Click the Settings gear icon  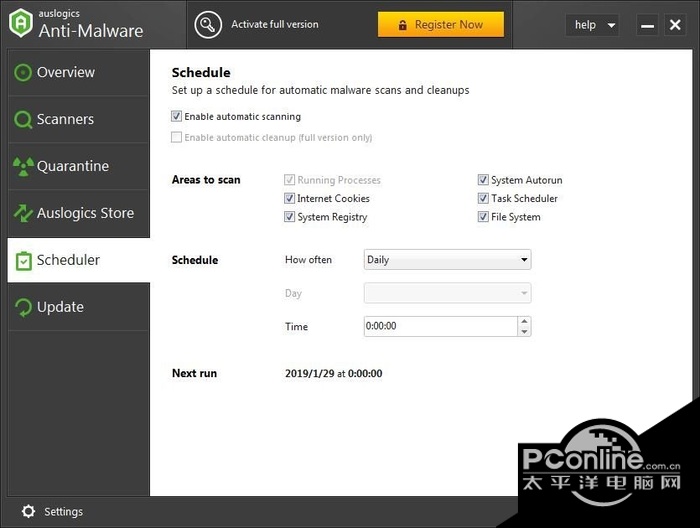coord(27,511)
